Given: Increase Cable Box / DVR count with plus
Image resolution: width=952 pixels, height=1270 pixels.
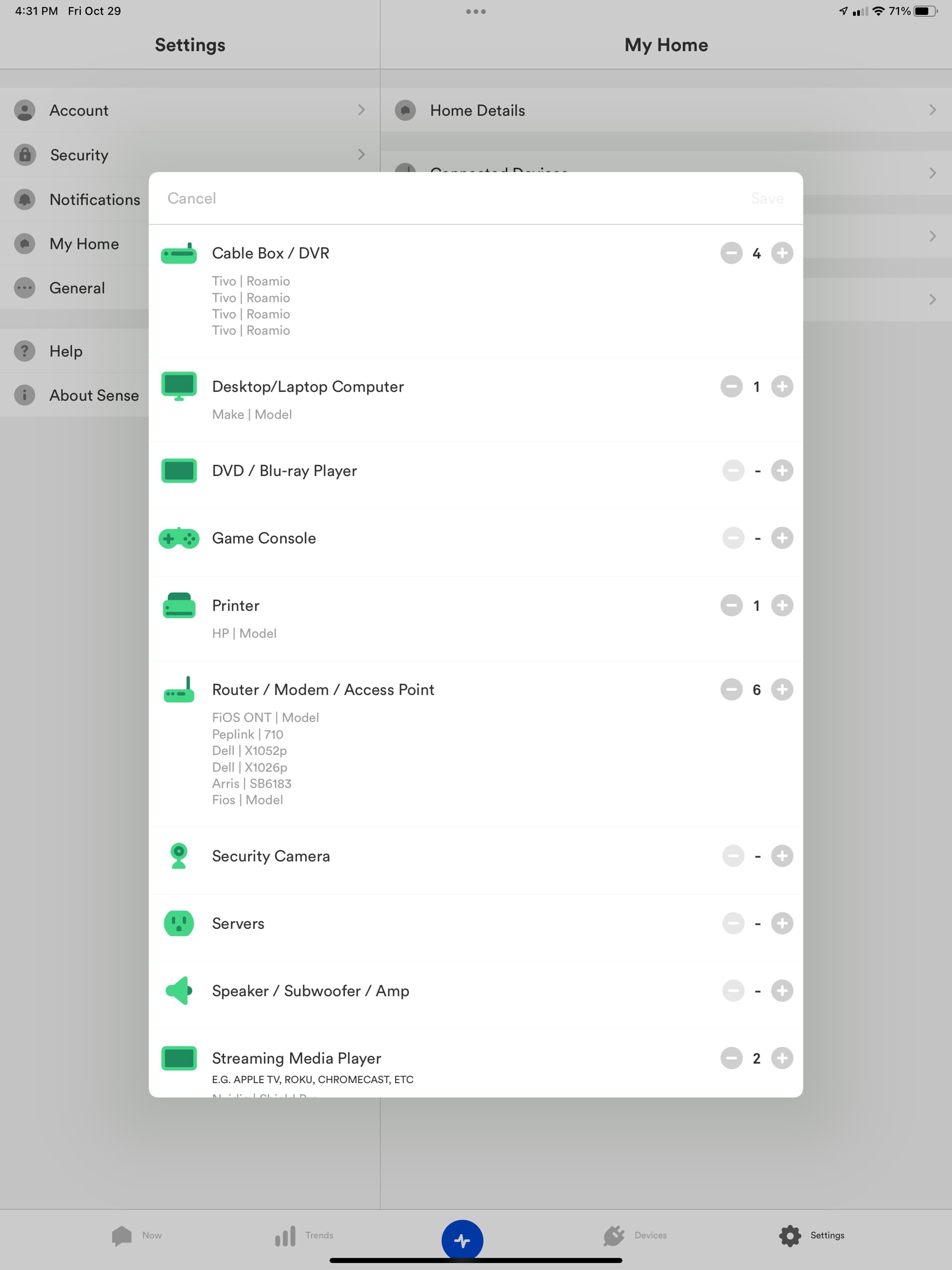Looking at the screenshot, I should (781, 253).
